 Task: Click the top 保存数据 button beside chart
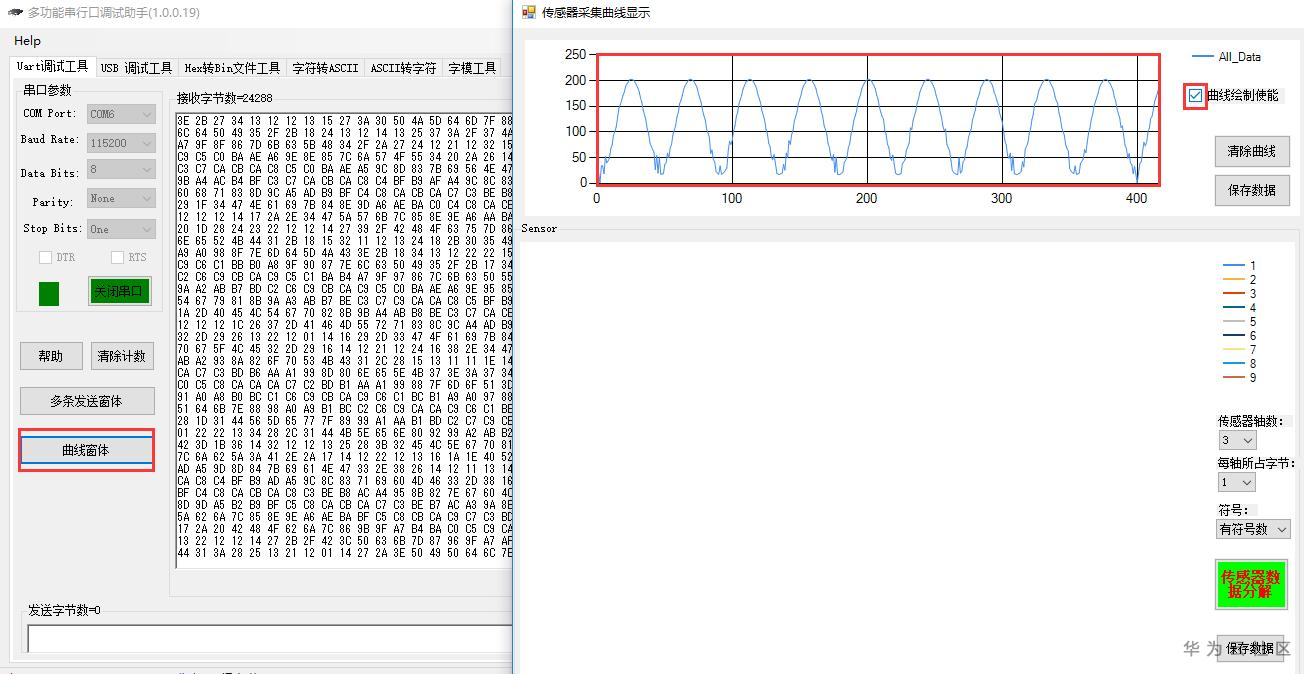click(x=1252, y=190)
